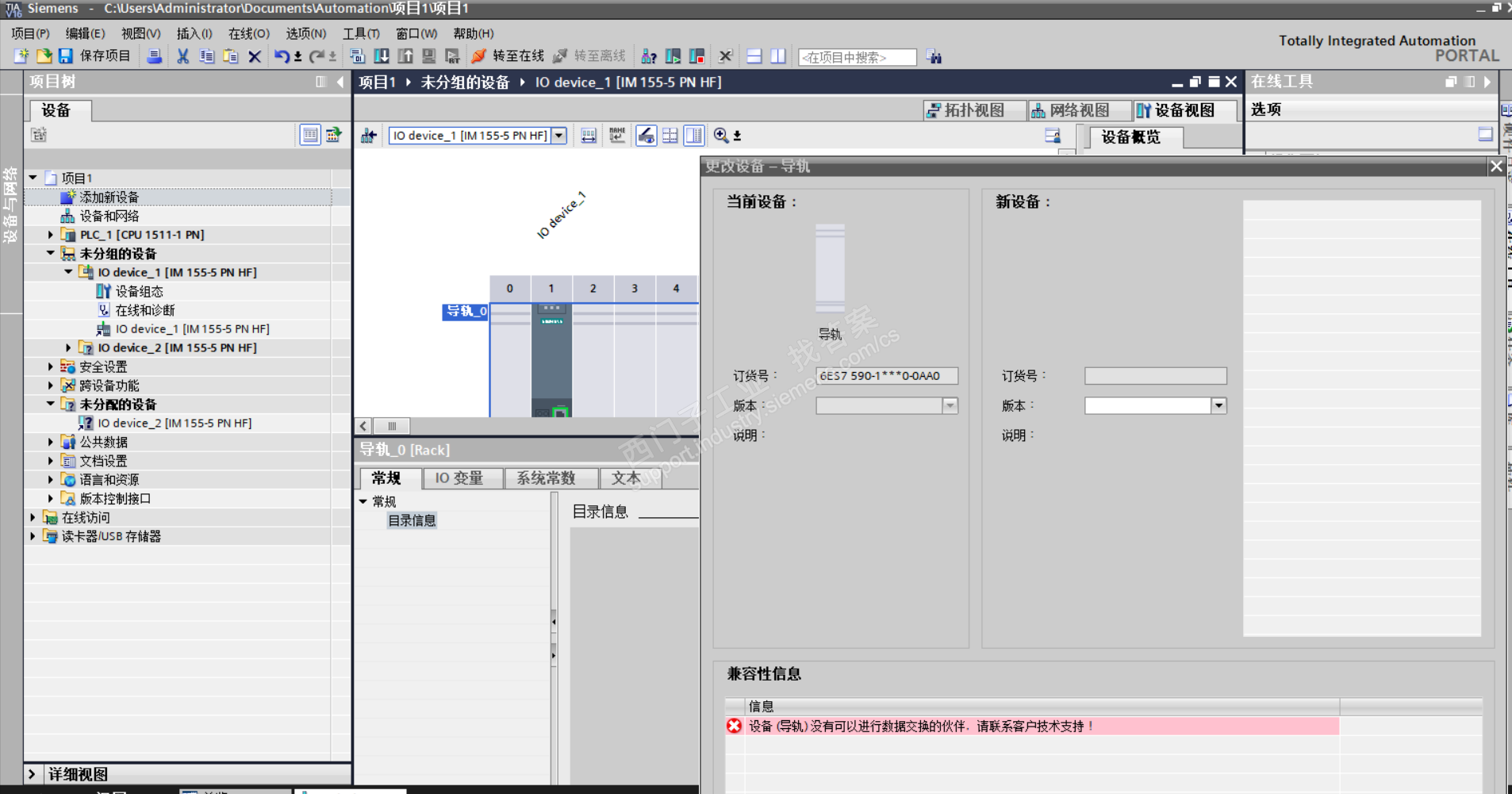
Task: Stop the CPU using the stop icon
Action: coord(697,56)
